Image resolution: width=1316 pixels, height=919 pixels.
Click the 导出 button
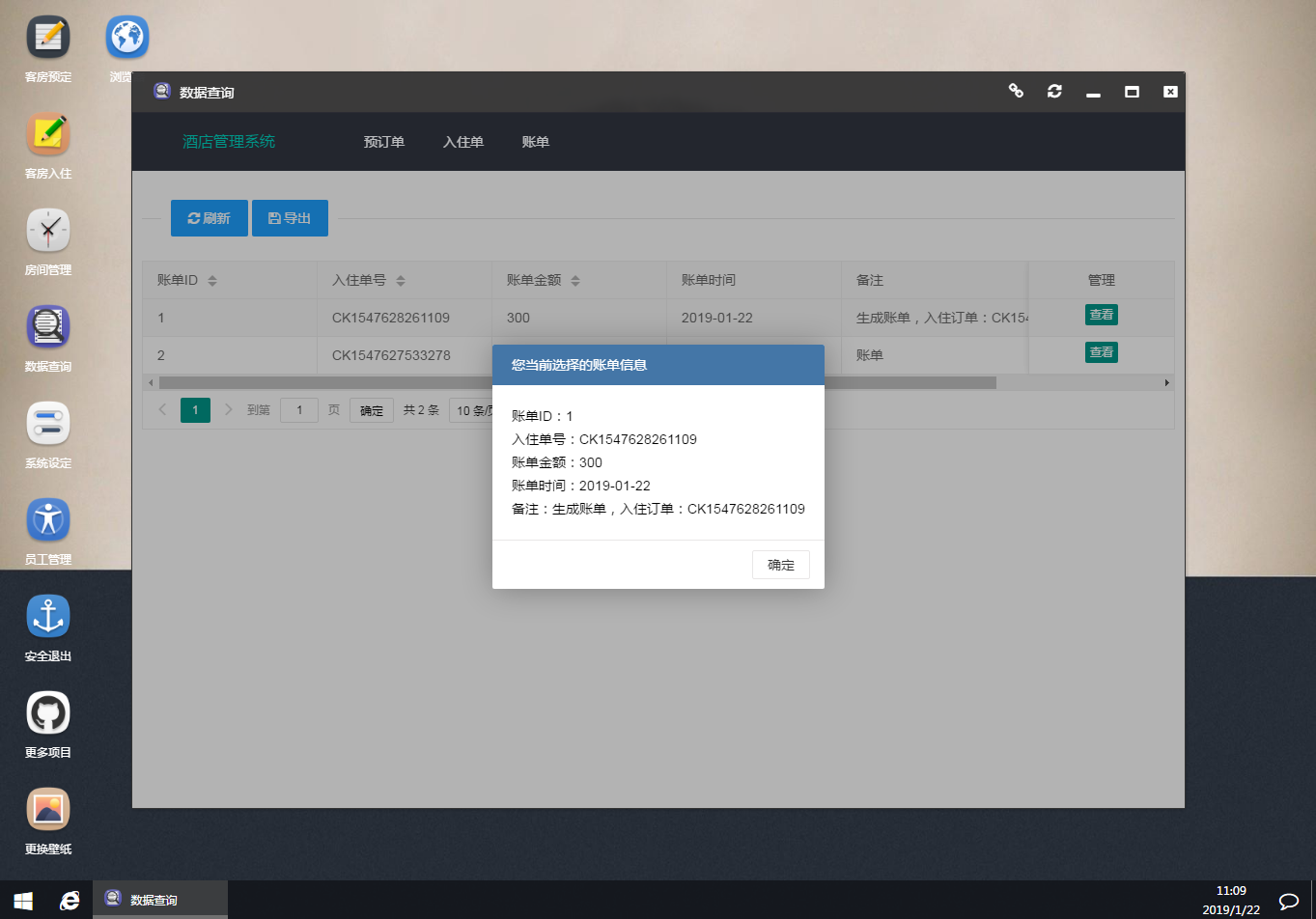point(290,218)
